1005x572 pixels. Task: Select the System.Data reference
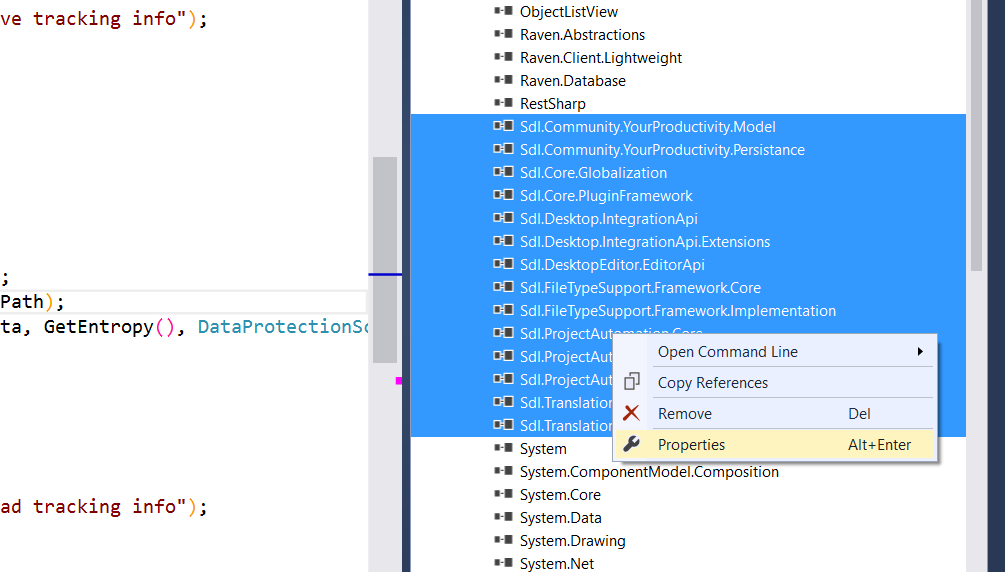click(560, 518)
